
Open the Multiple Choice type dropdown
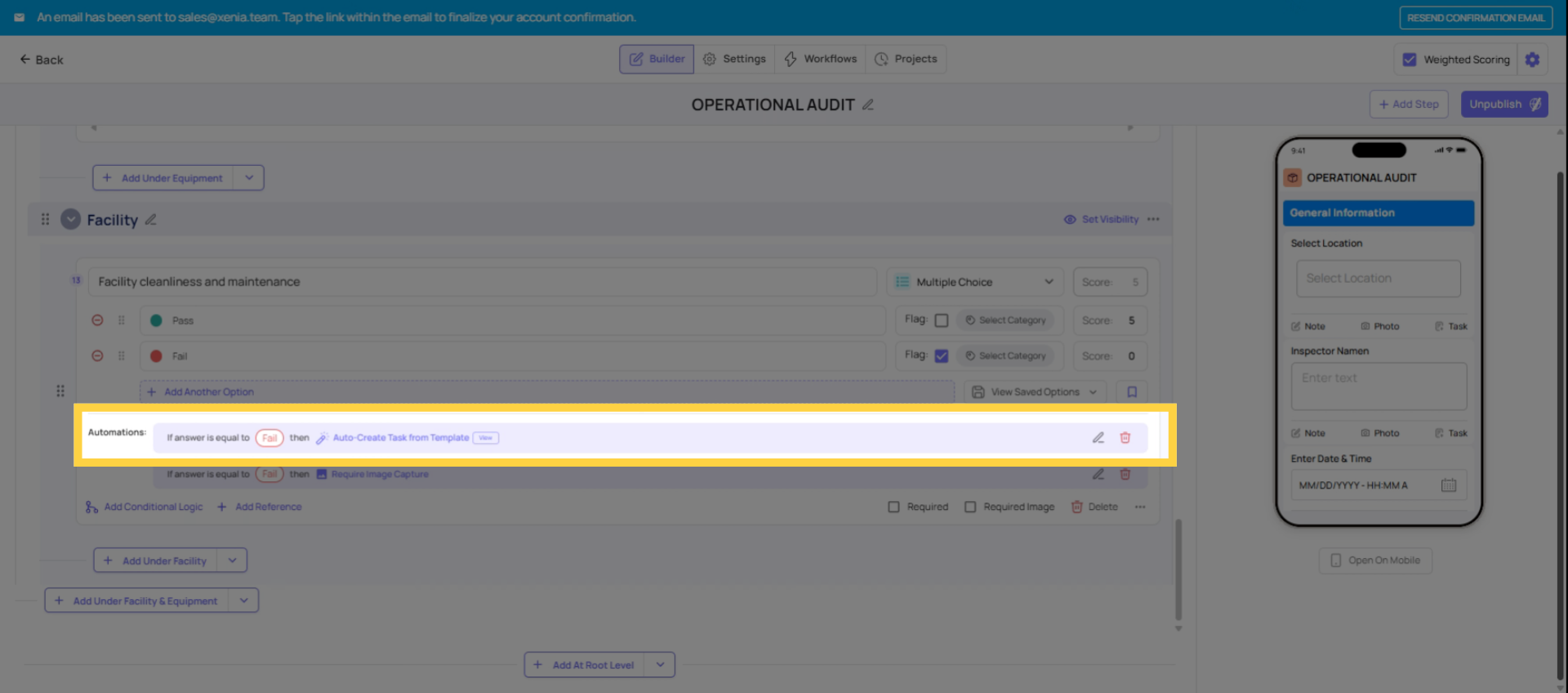(975, 282)
